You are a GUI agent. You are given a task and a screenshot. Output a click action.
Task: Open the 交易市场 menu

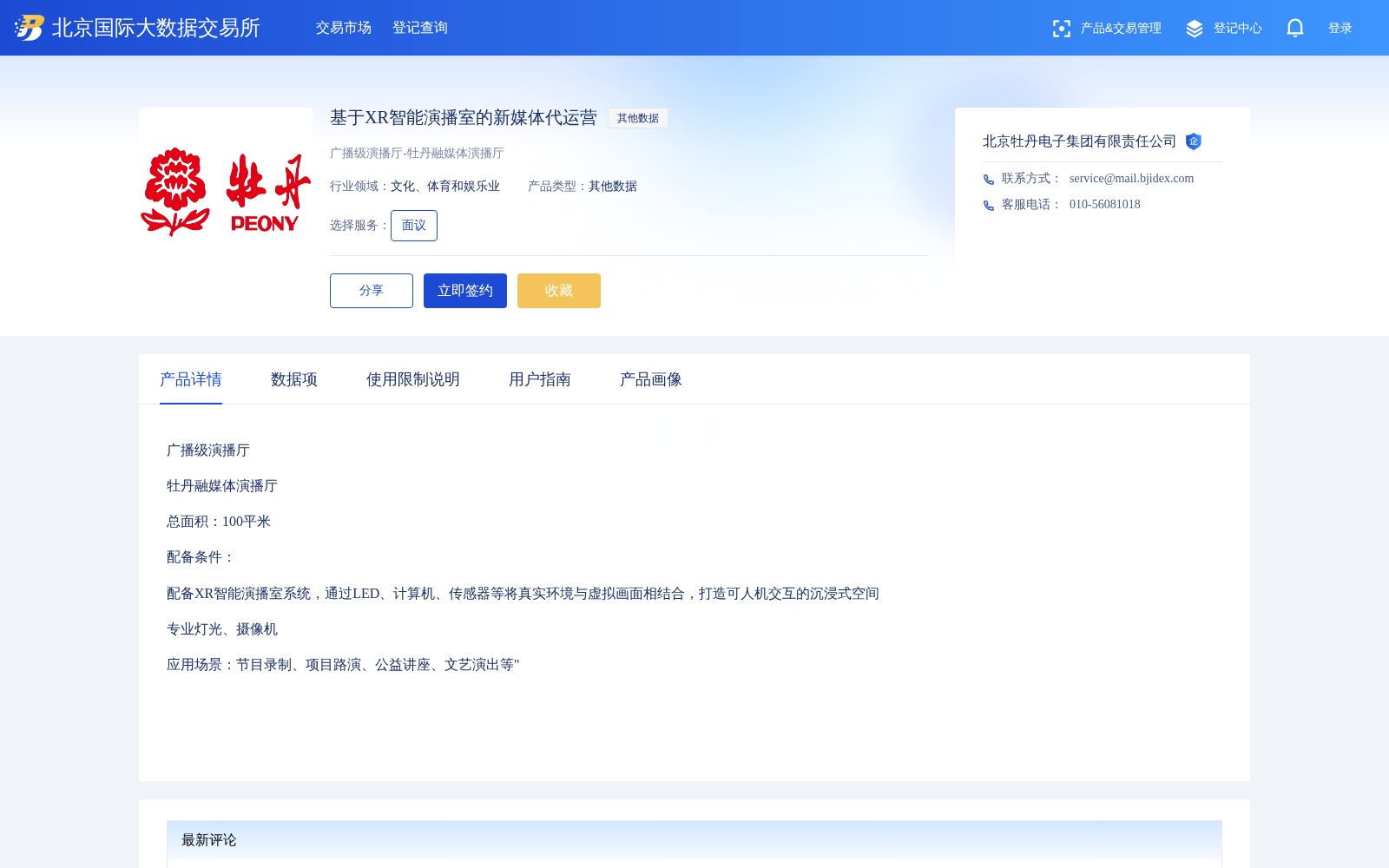pyautogui.click(x=344, y=28)
